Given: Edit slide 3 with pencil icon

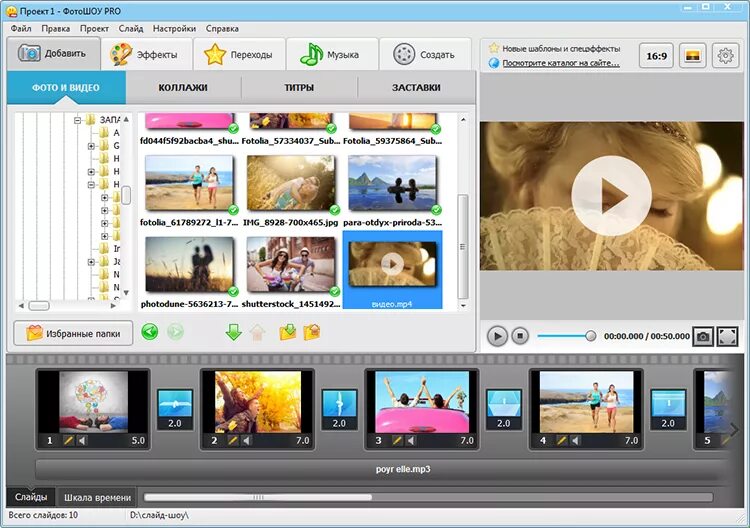Looking at the screenshot, I should (x=397, y=440).
